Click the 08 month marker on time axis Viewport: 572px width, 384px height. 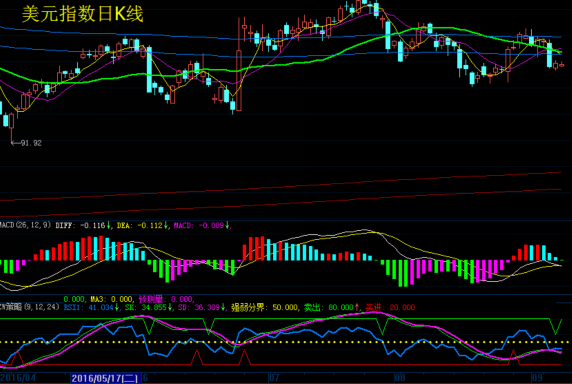point(399,377)
